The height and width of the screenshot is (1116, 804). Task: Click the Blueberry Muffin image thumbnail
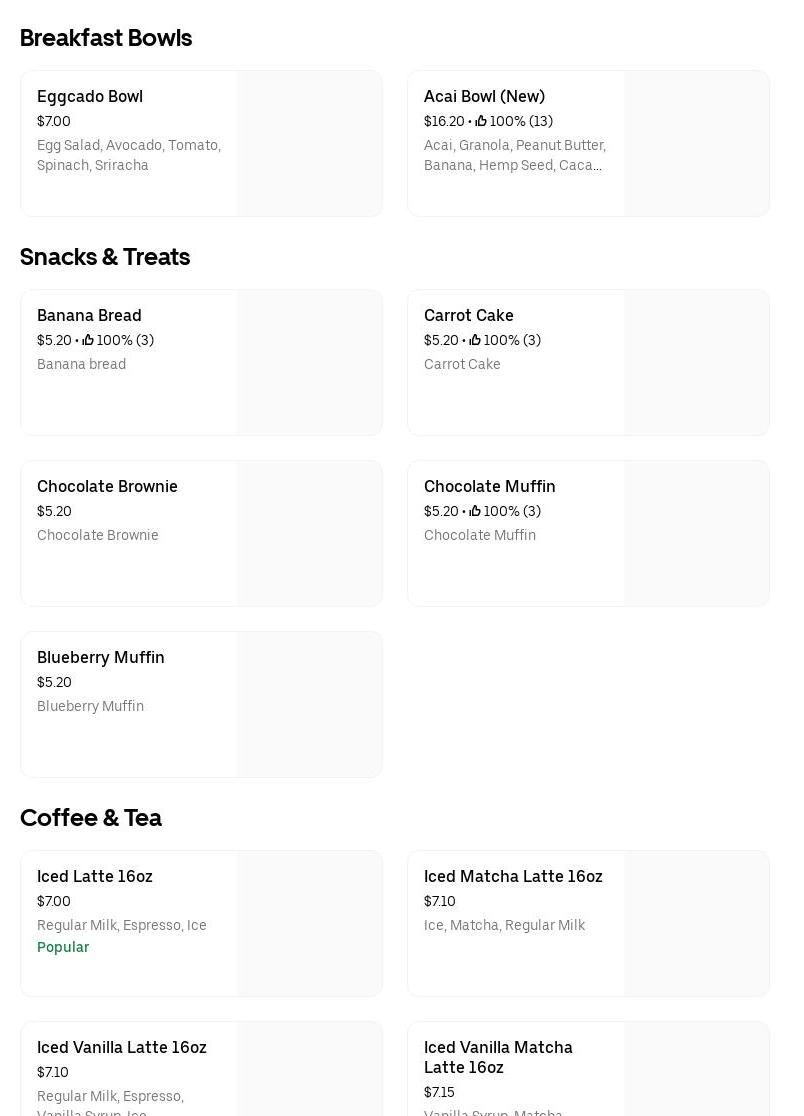[310, 704]
